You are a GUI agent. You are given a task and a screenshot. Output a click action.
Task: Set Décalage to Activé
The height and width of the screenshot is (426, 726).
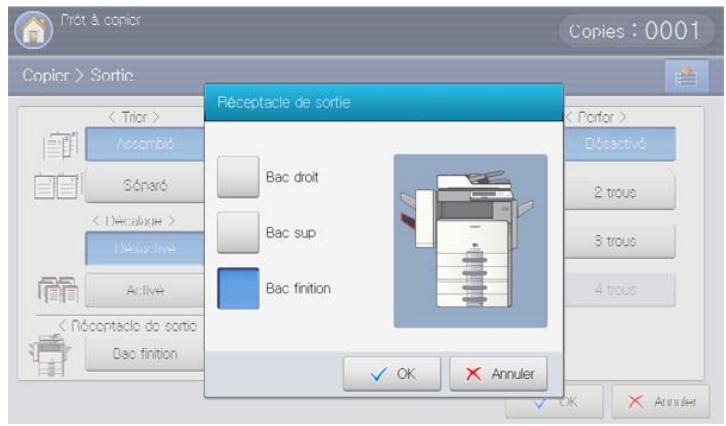coord(145,290)
